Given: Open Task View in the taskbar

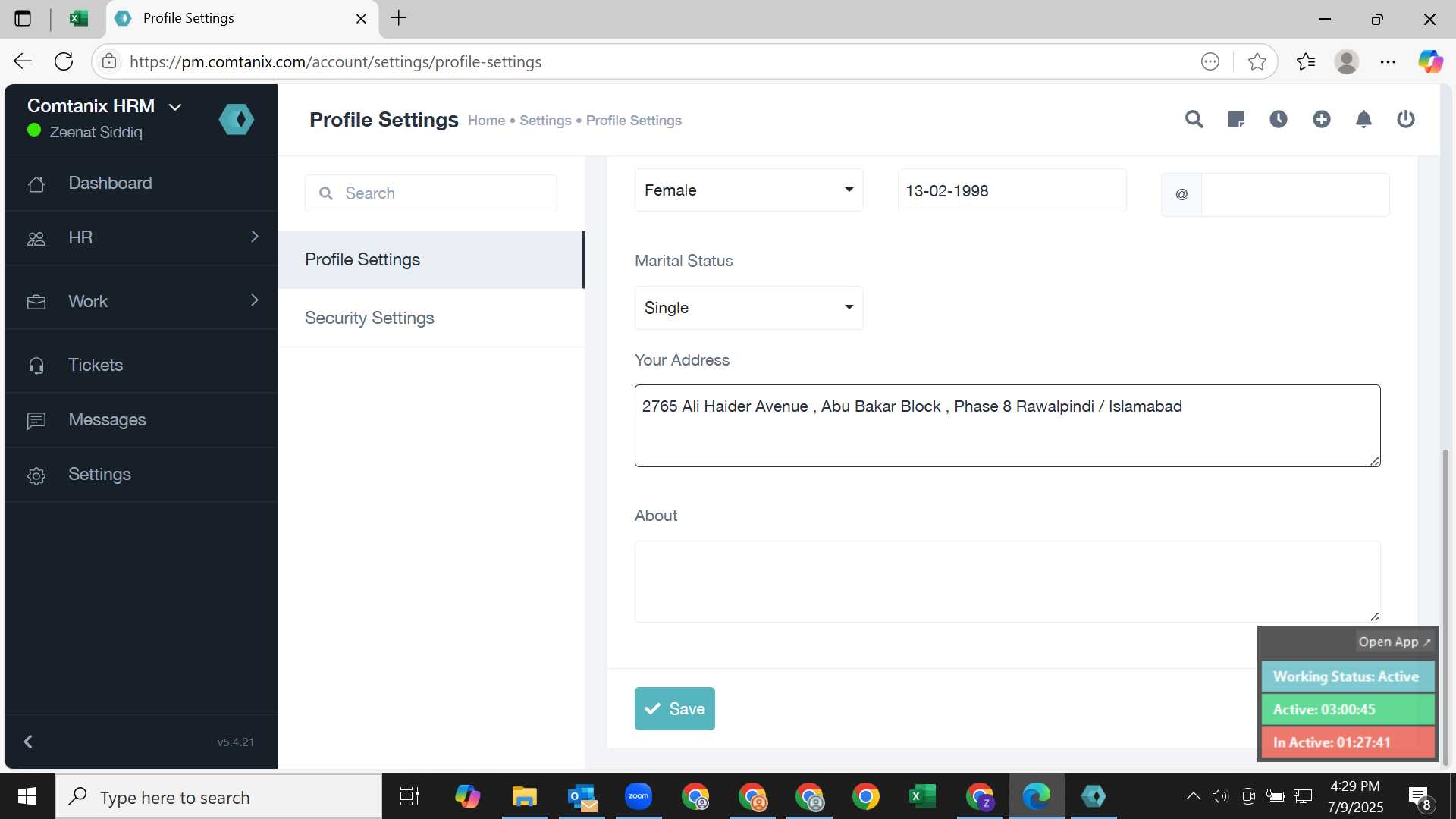Looking at the screenshot, I should click(409, 796).
